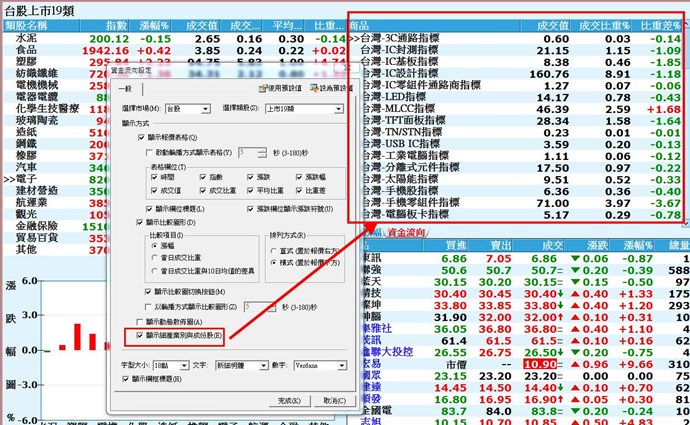690x425 pixels.
Task: Select the 台灣-太陽能指標 row
Action: 516,179
